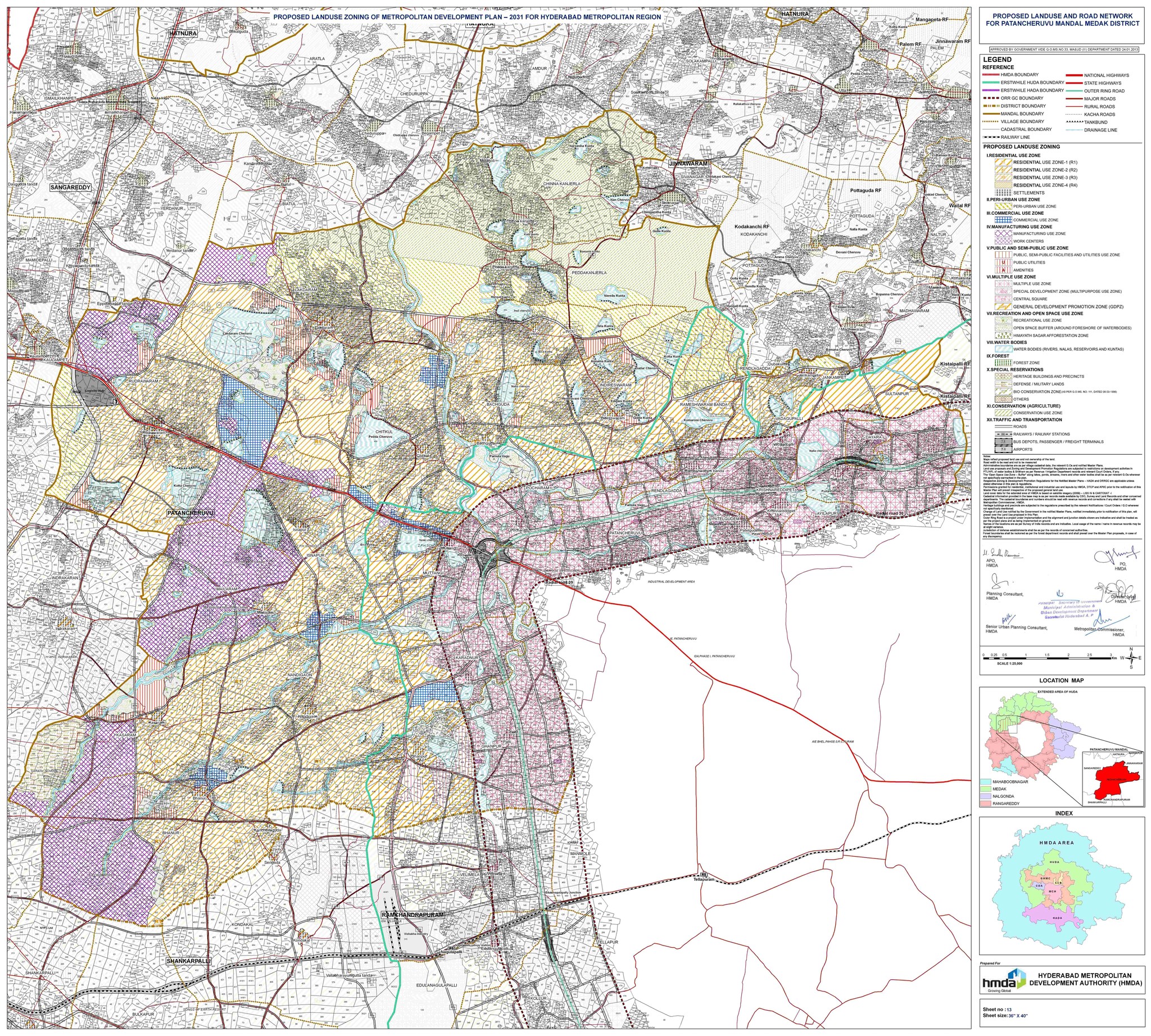This screenshot has height=1036, width=1151.
Task: Expand the Recreation and Open Space section
Action: pyautogui.click(x=1033, y=313)
